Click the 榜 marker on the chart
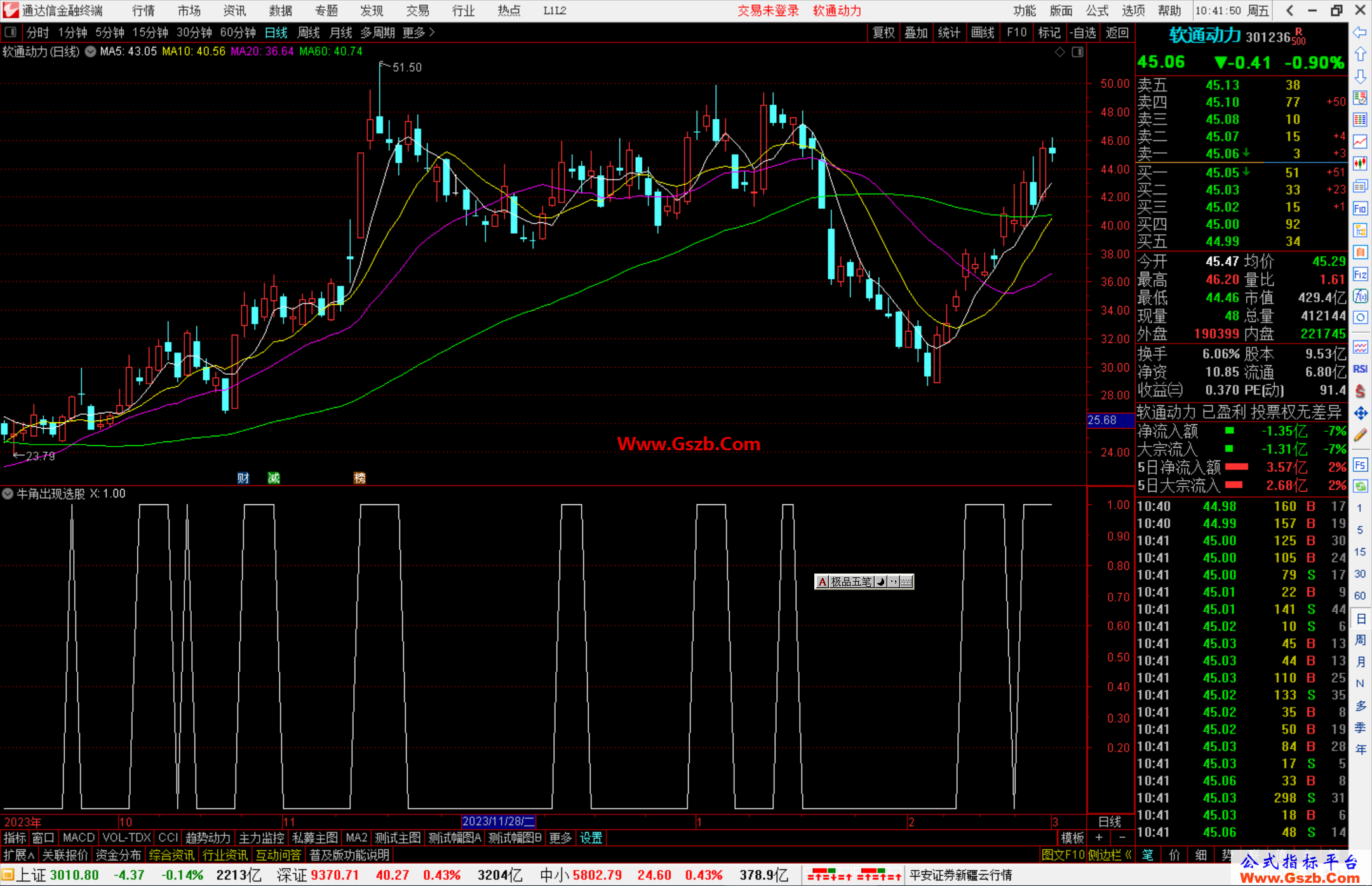Screen dimensions: 1372x886 point(360,478)
